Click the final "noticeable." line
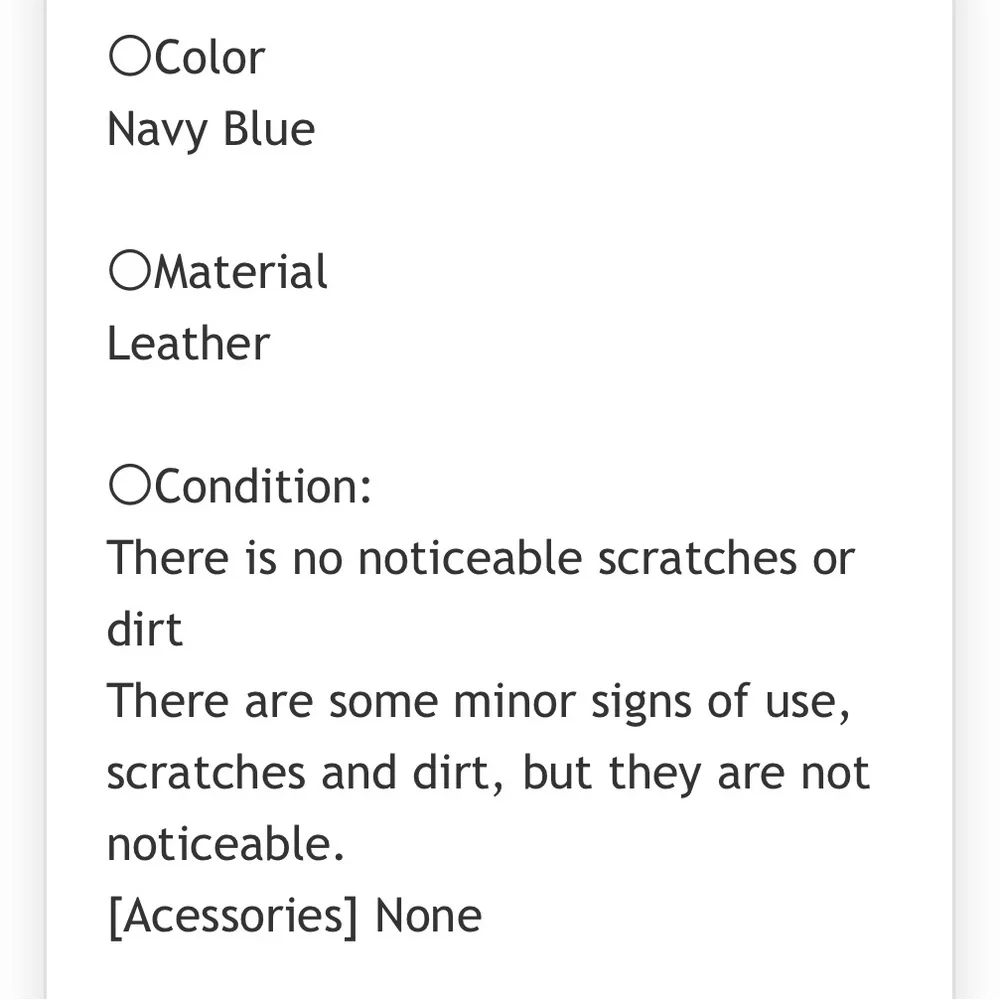1000x1000 pixels. pyautogui.click(x=225, y=845)
